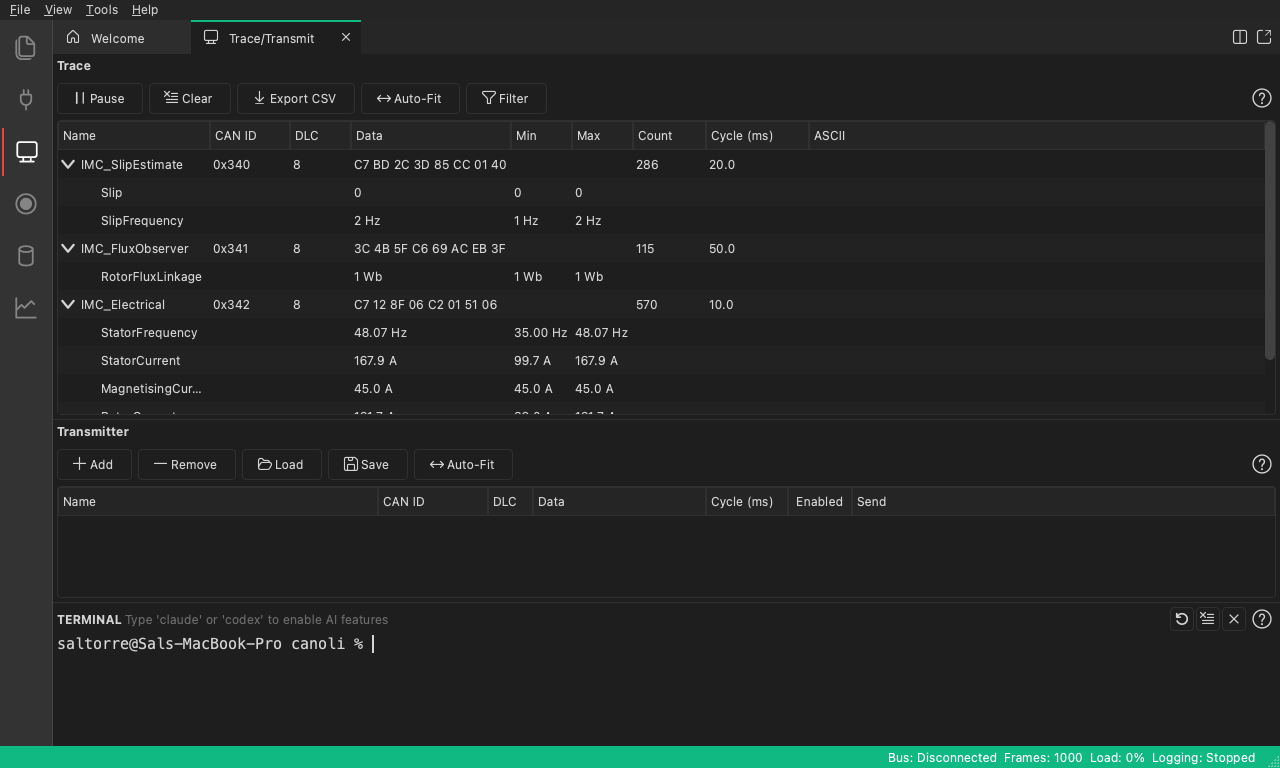Viewport: 1280px width, 768px height.
Task: Pause the trace
Action: coord(100,98)
